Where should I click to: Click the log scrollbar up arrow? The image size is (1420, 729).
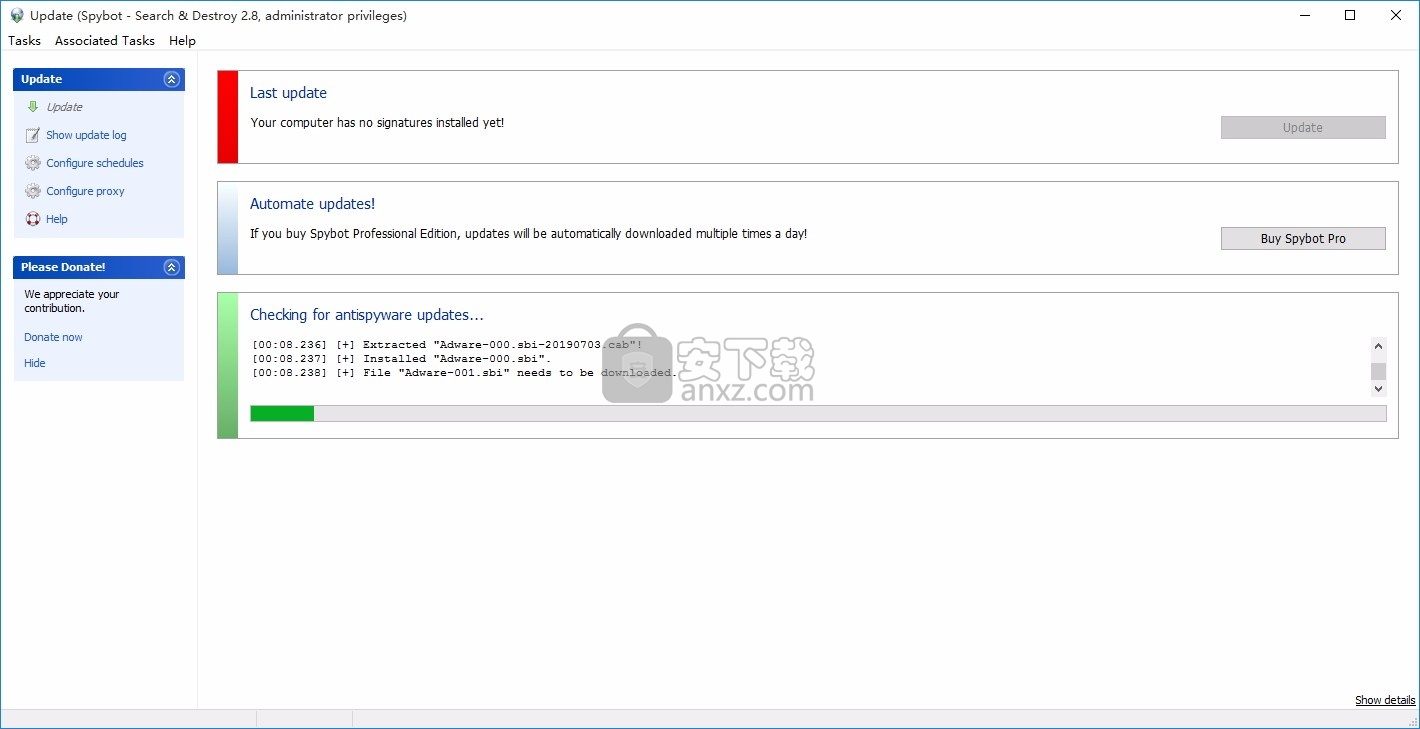(x=1378, y=346)
